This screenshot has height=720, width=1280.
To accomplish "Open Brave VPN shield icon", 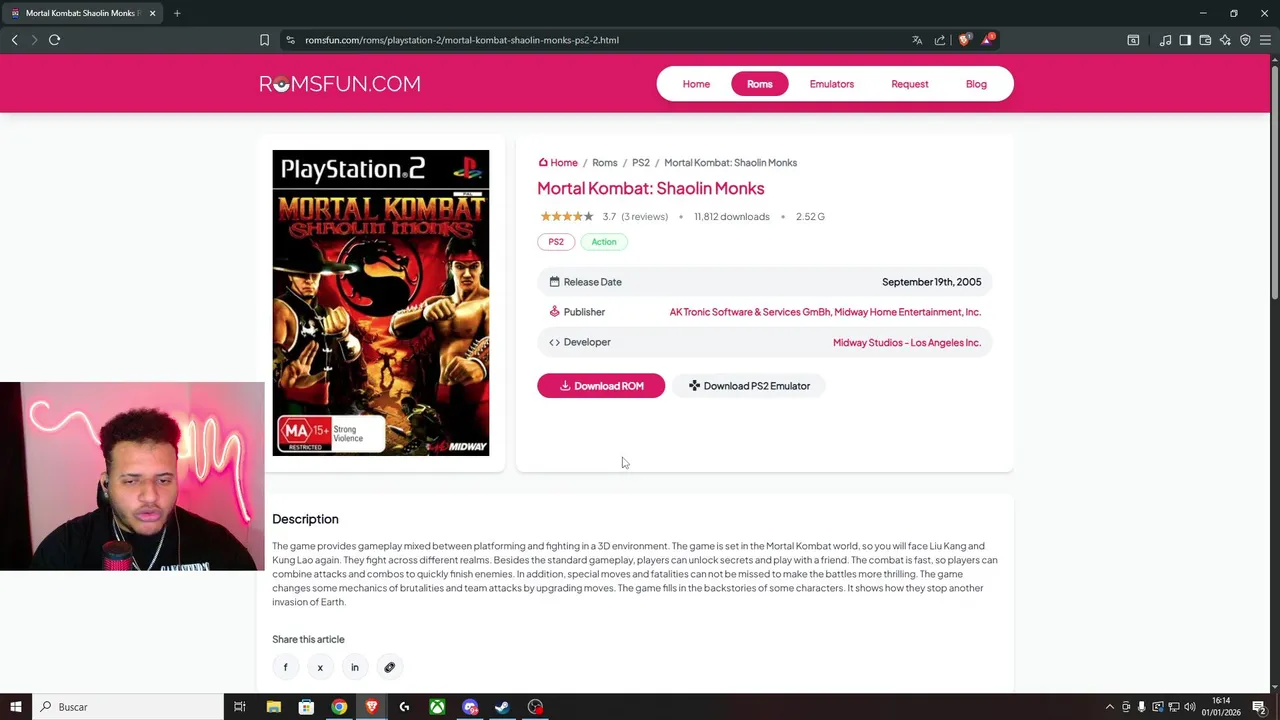I will [x=1245, y=40].
